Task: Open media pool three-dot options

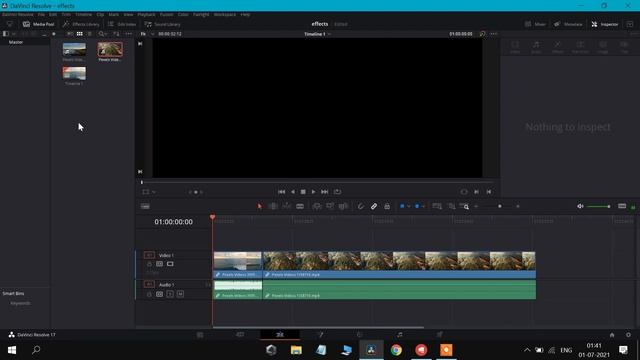Action: [x=129, y=34]
